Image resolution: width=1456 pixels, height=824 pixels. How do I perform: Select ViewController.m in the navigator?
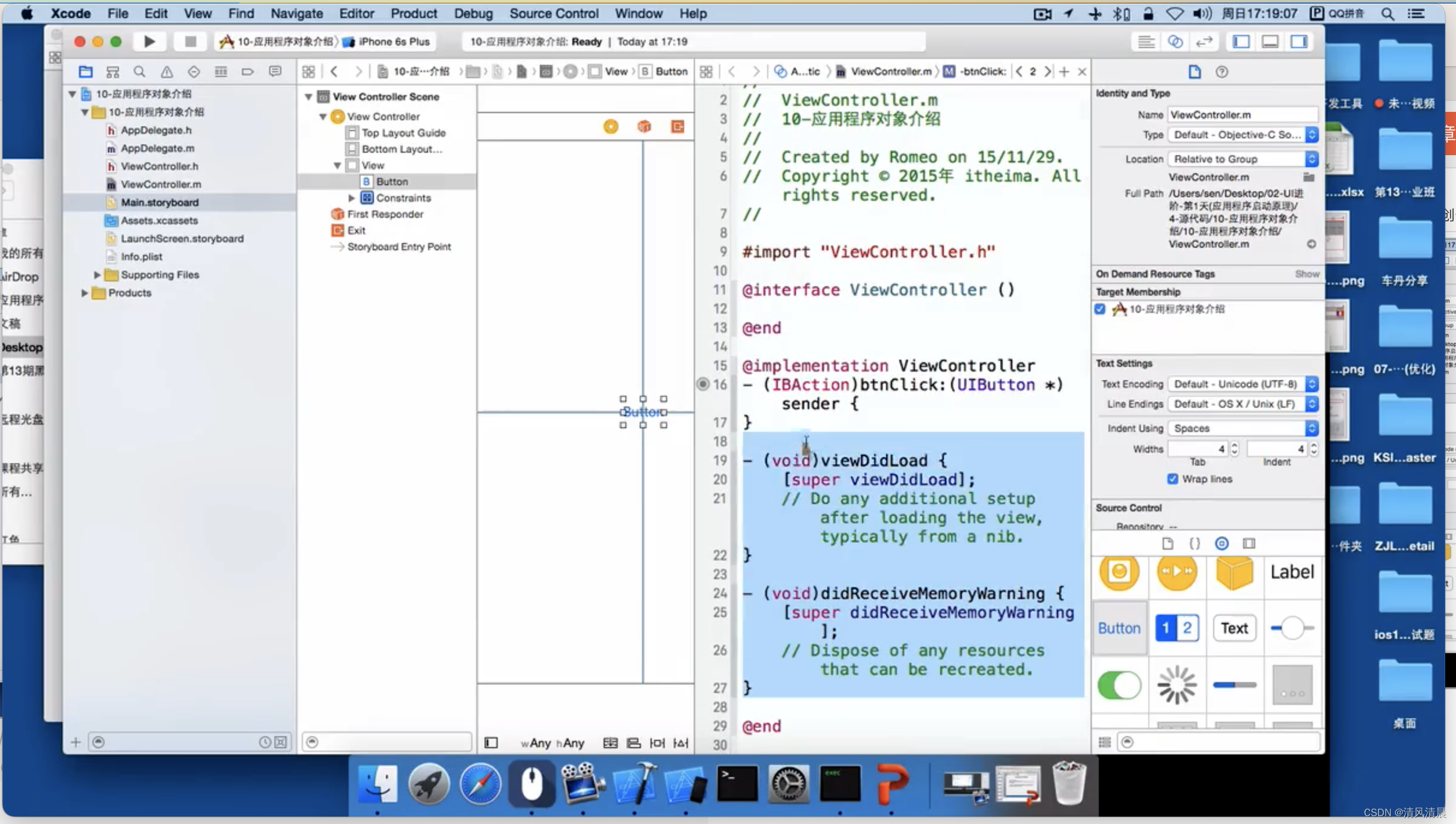(x=161, y=184)
